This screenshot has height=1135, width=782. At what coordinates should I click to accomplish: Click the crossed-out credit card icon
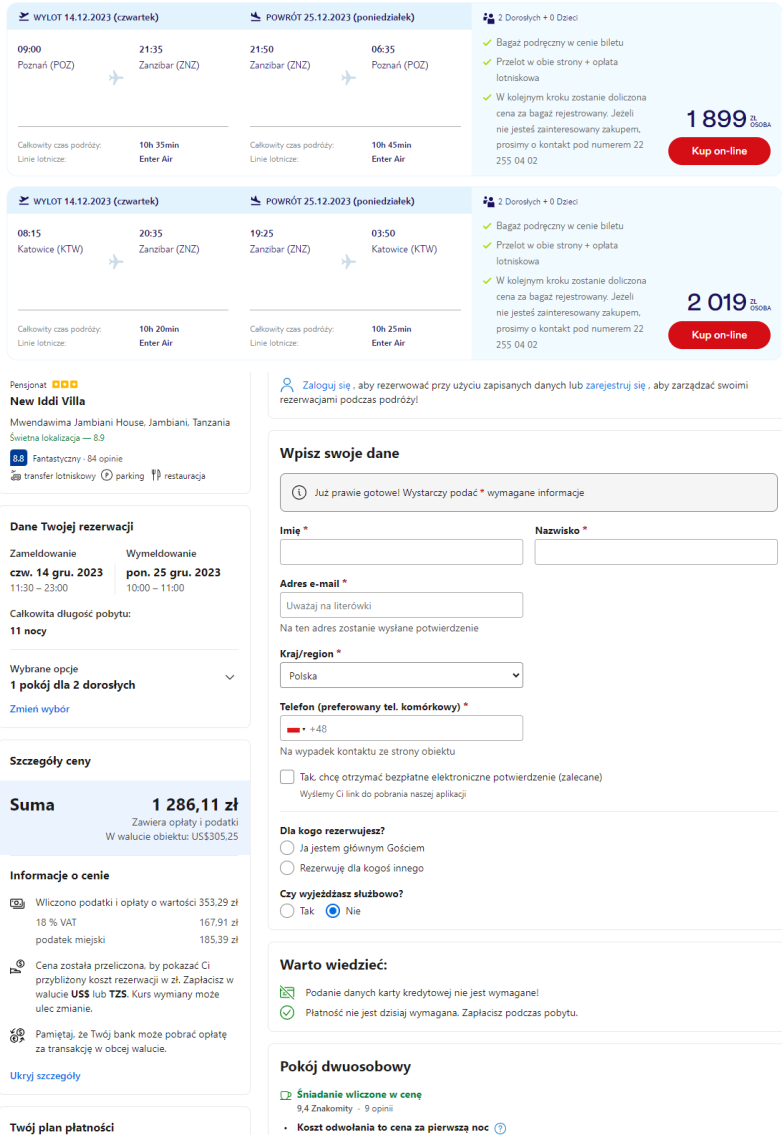click(288, 992)
